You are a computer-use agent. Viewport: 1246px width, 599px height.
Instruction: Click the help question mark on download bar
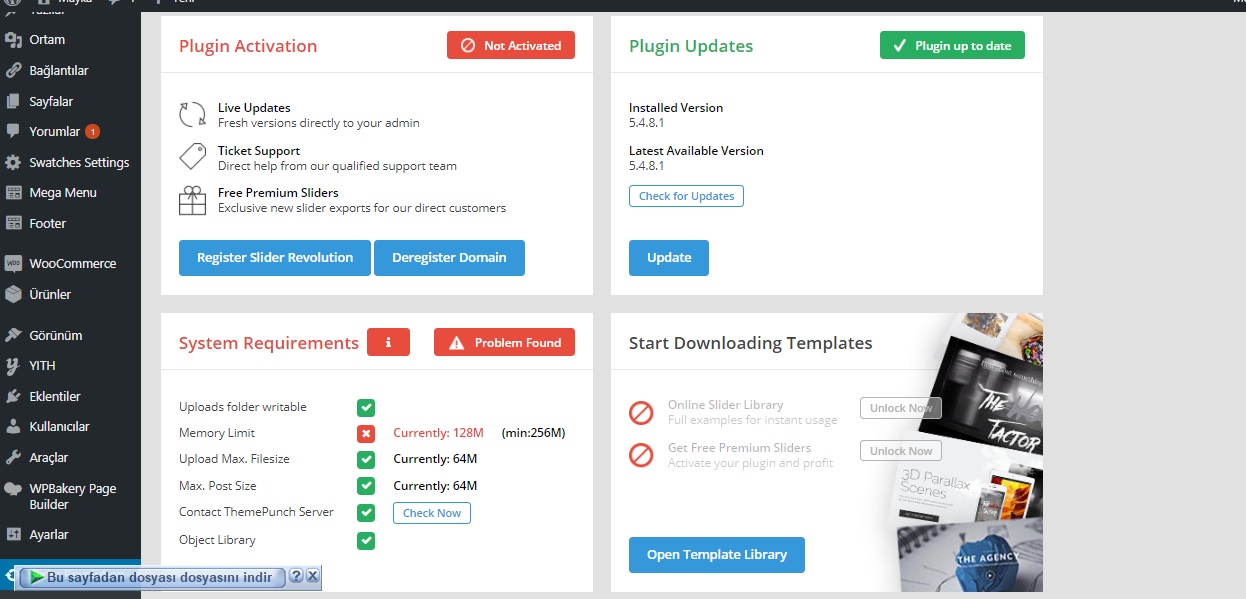296,576
